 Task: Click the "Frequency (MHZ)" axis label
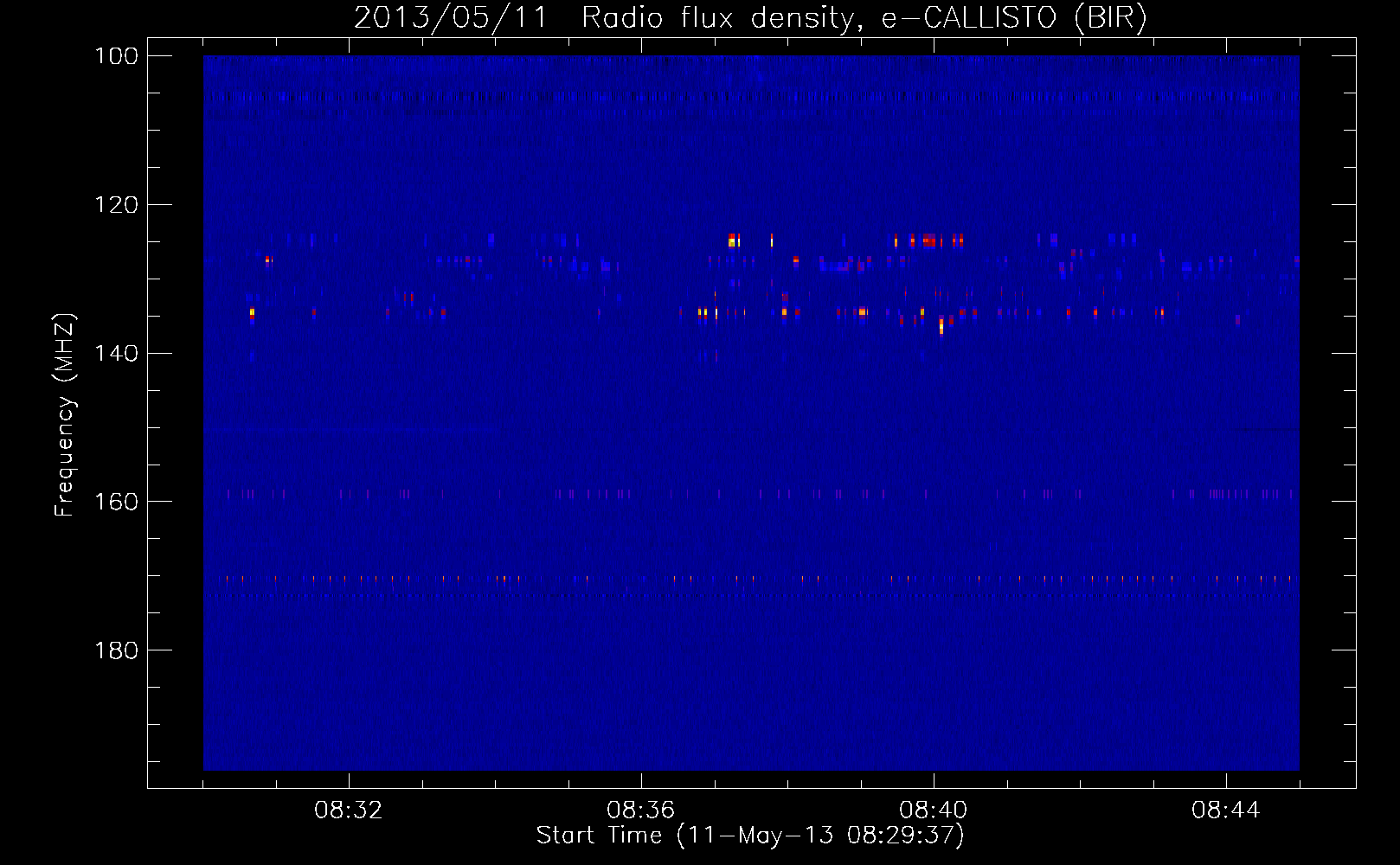(x=65, y=414)
